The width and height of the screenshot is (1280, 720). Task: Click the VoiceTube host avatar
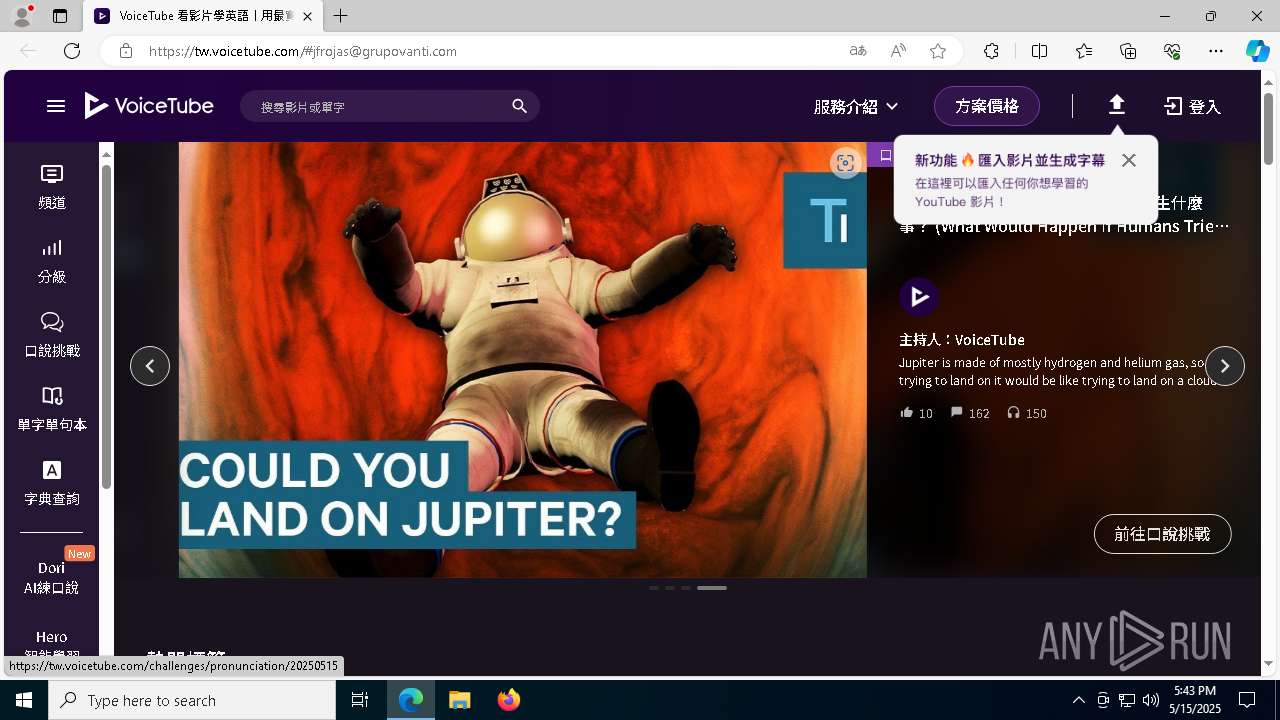[918, 297]
